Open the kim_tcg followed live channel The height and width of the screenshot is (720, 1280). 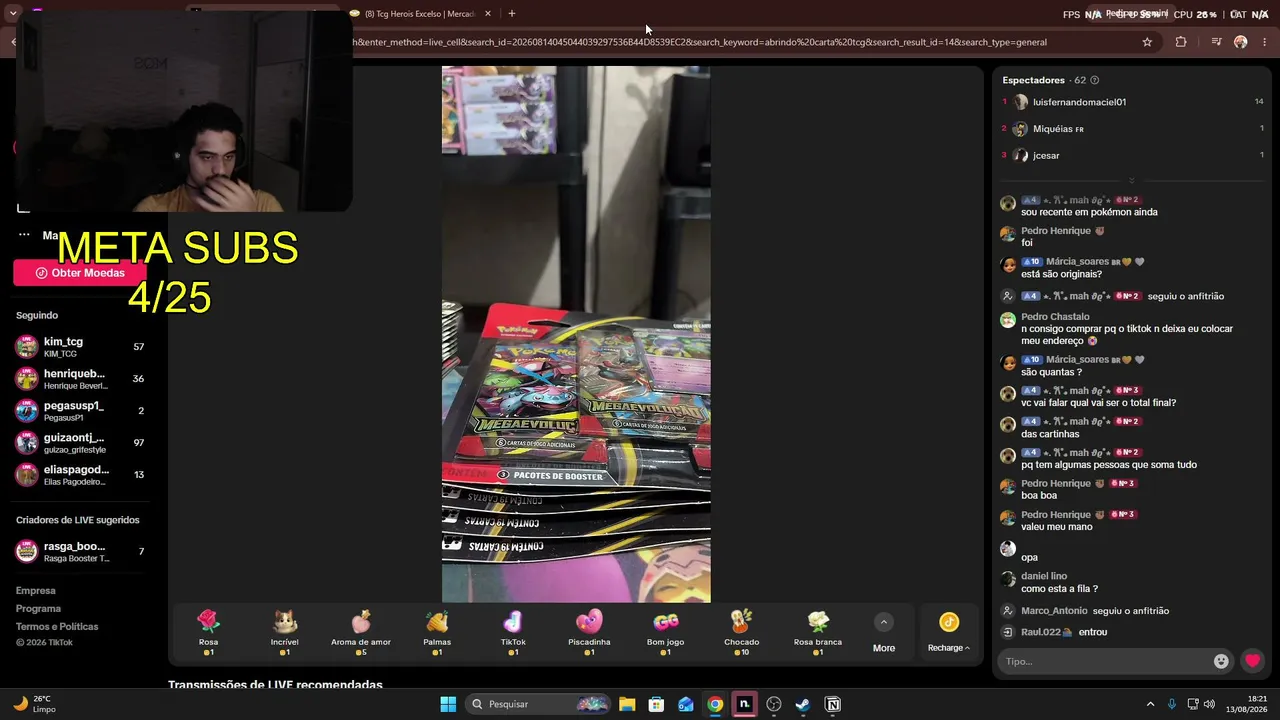(80, 347)
